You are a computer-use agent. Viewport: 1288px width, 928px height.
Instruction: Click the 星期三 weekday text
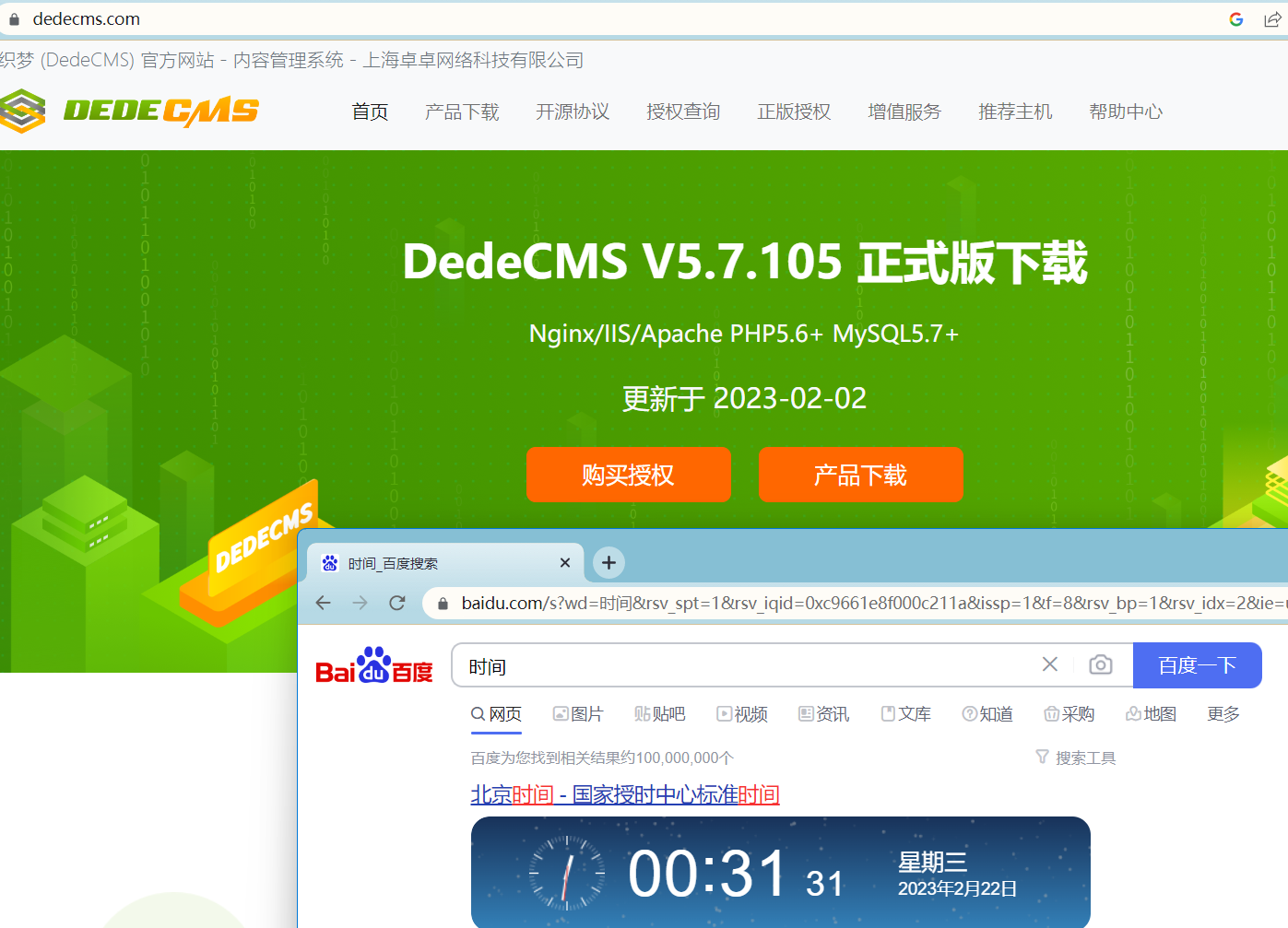pyautogui.click(x=933, y=862)
